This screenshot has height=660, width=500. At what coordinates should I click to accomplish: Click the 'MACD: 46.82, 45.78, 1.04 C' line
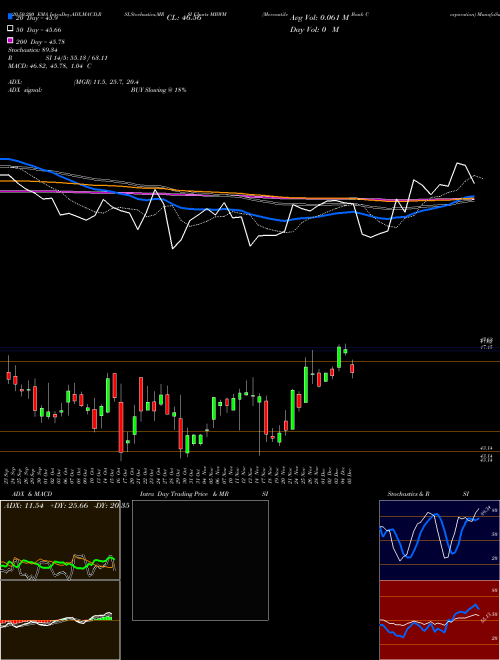point(50,66)
